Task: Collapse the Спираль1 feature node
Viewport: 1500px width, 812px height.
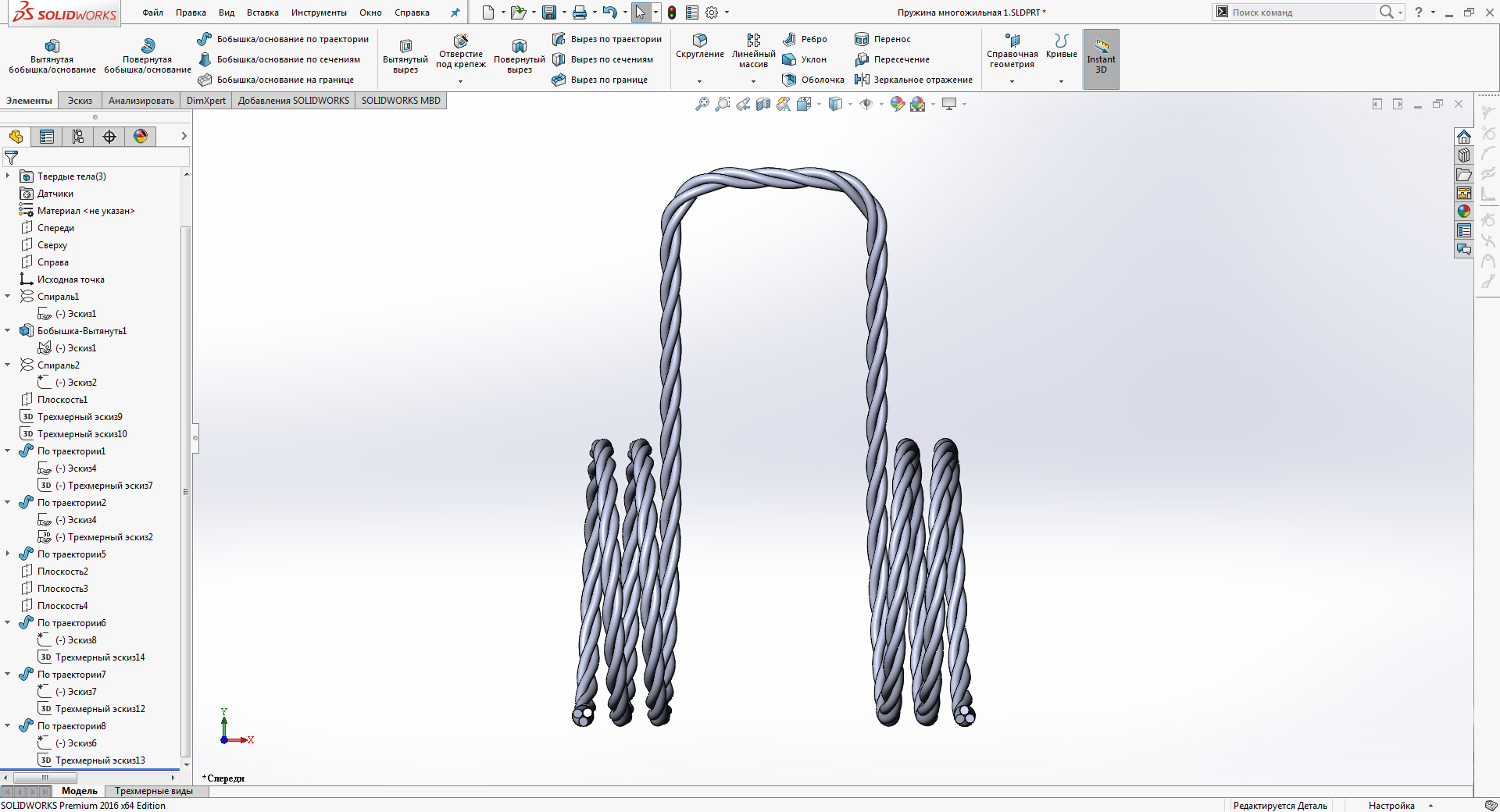Action: [x=8, y=296]
